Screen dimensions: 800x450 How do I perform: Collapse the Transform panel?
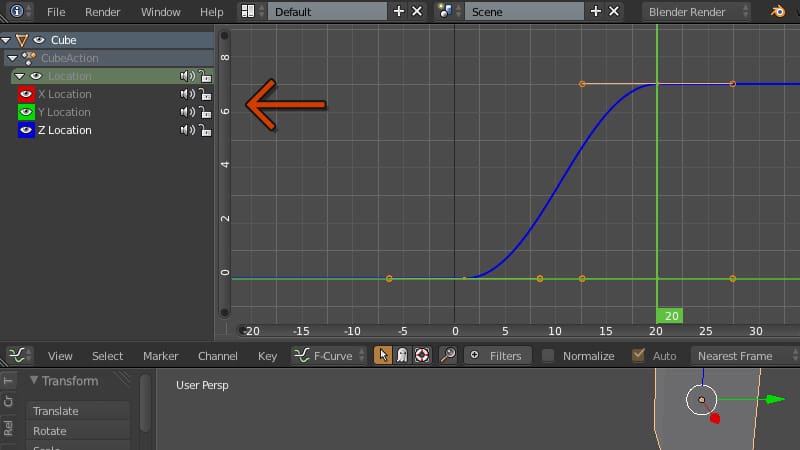click(x=34, y=380)
